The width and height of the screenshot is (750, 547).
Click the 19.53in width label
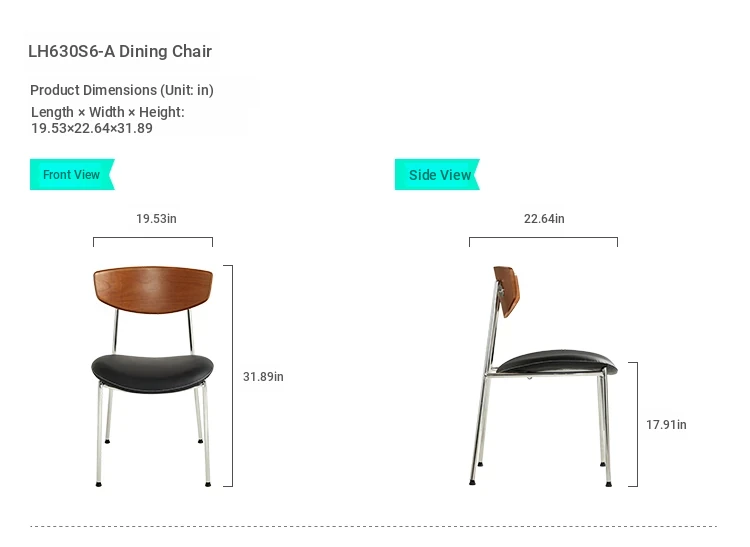pos(156,219)
